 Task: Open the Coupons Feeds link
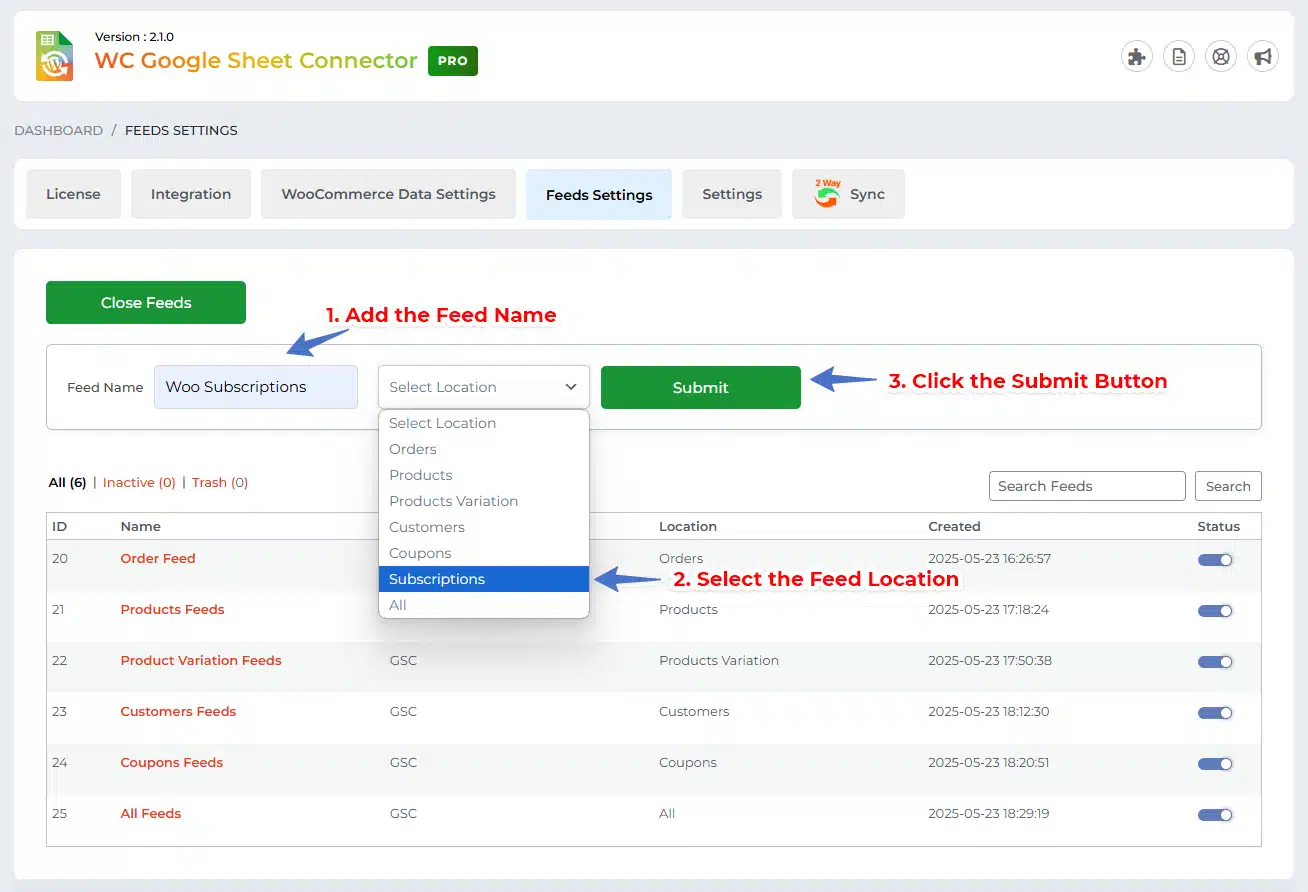point(172,762)
